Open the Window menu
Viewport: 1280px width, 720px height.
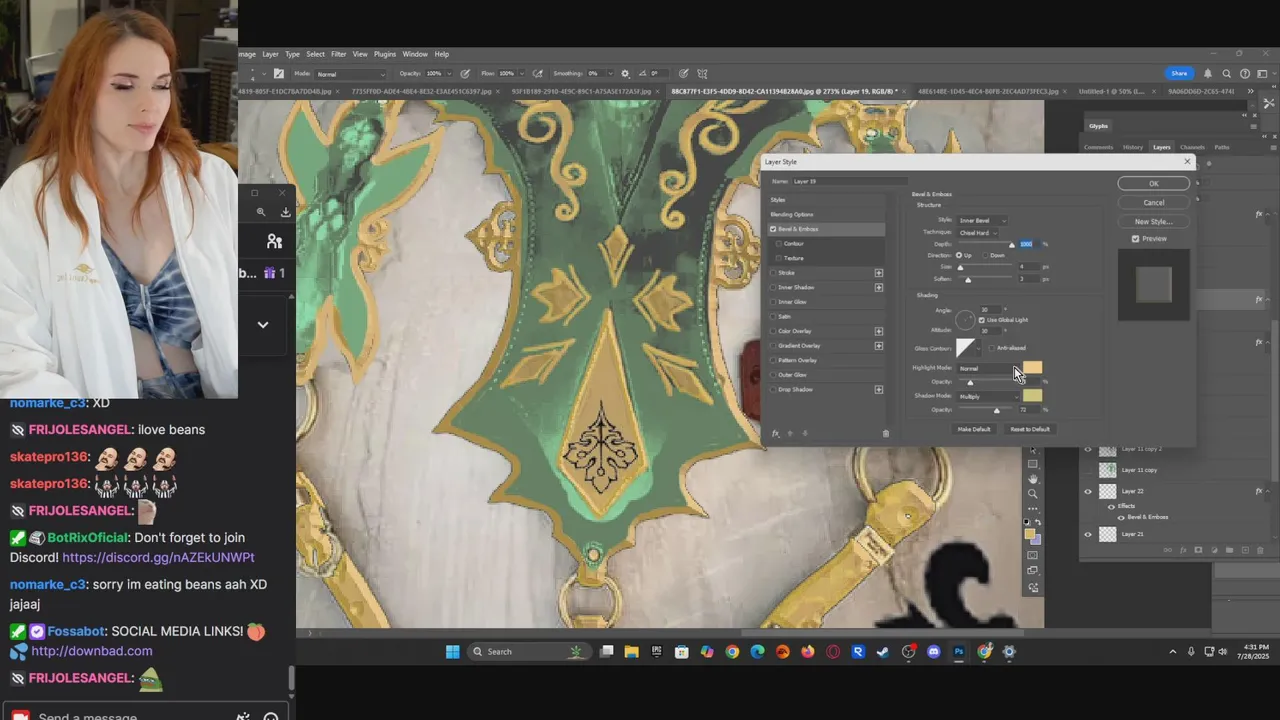[x=415, y=54]
